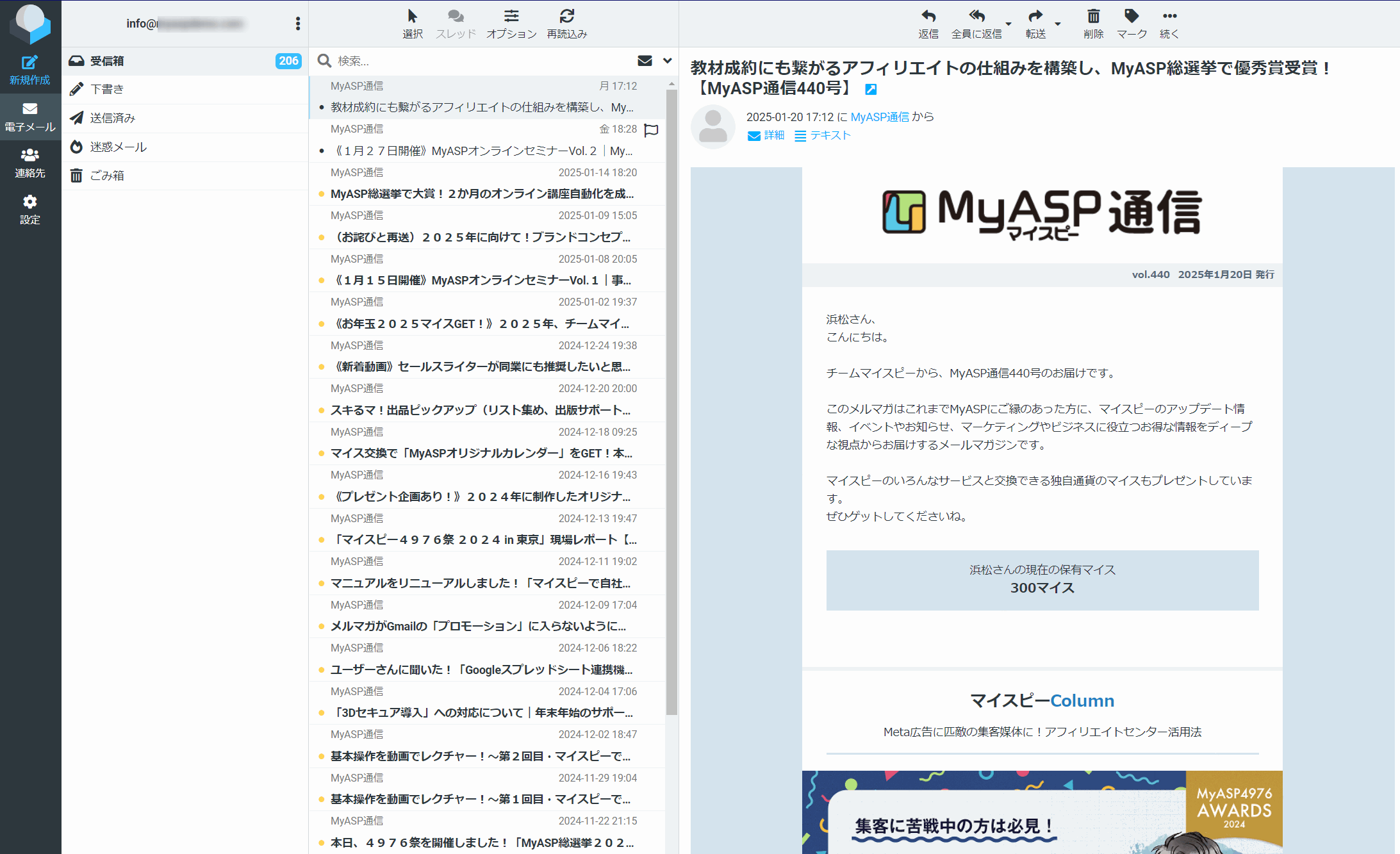The height and width of the screenshot is (854, 1400).
Task: Show header 詳細 link
Action: coord(766,135)
